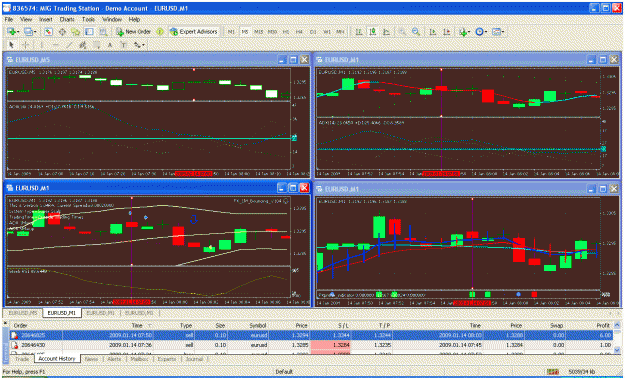
Task: Open the Tools menu
Action: pos(88,19)
